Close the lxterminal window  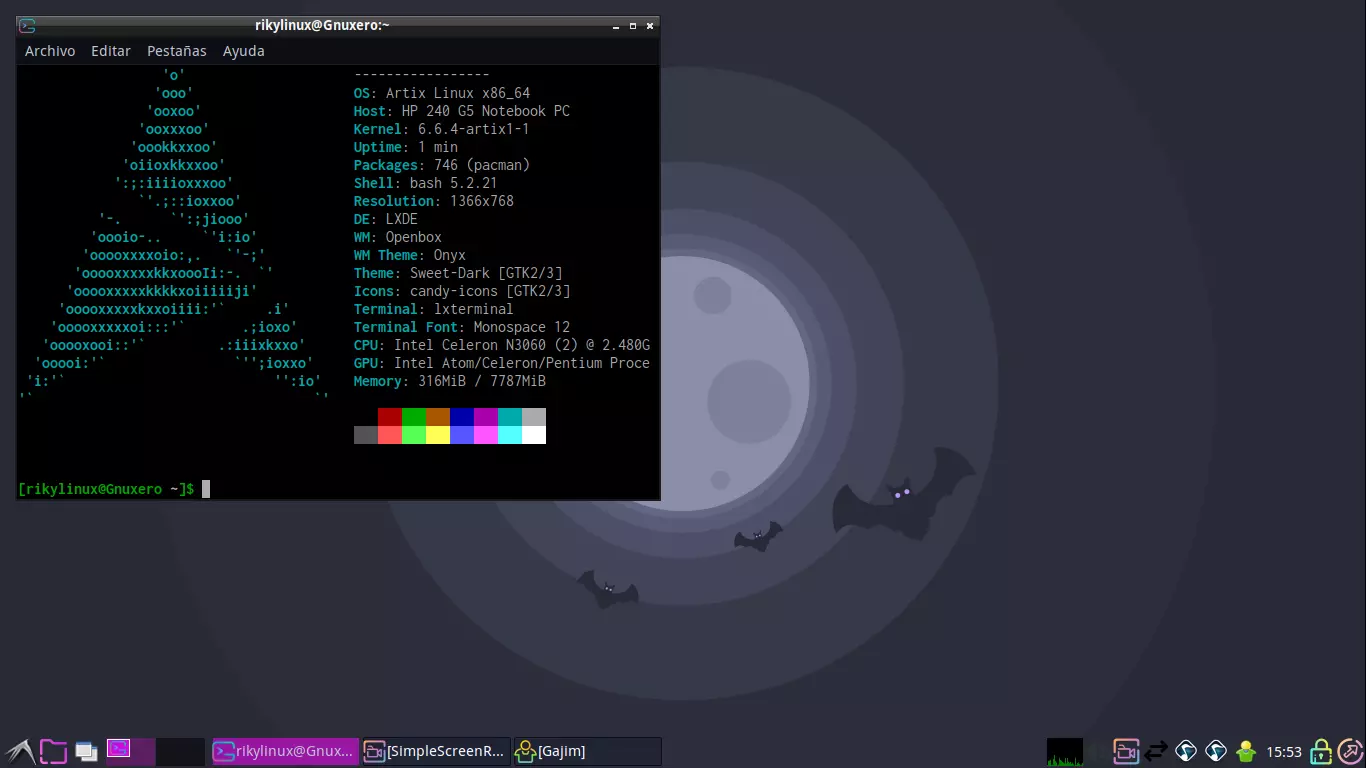[x=649, y=26]
